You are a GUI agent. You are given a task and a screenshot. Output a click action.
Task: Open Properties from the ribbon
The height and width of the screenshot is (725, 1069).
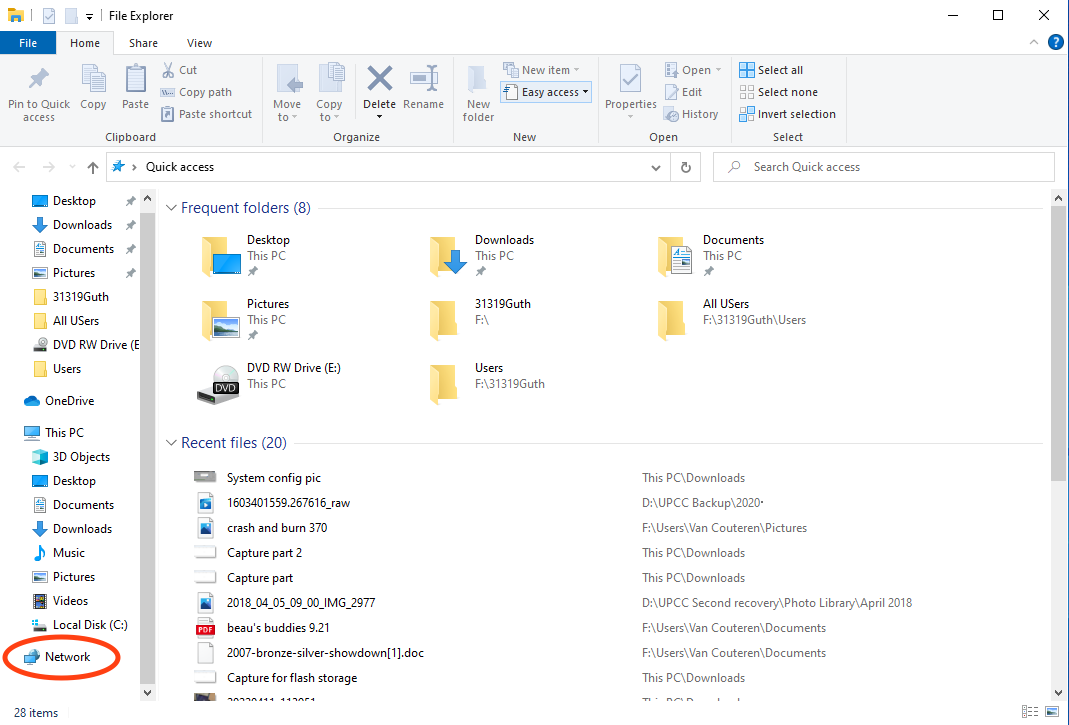click(630, 79)
